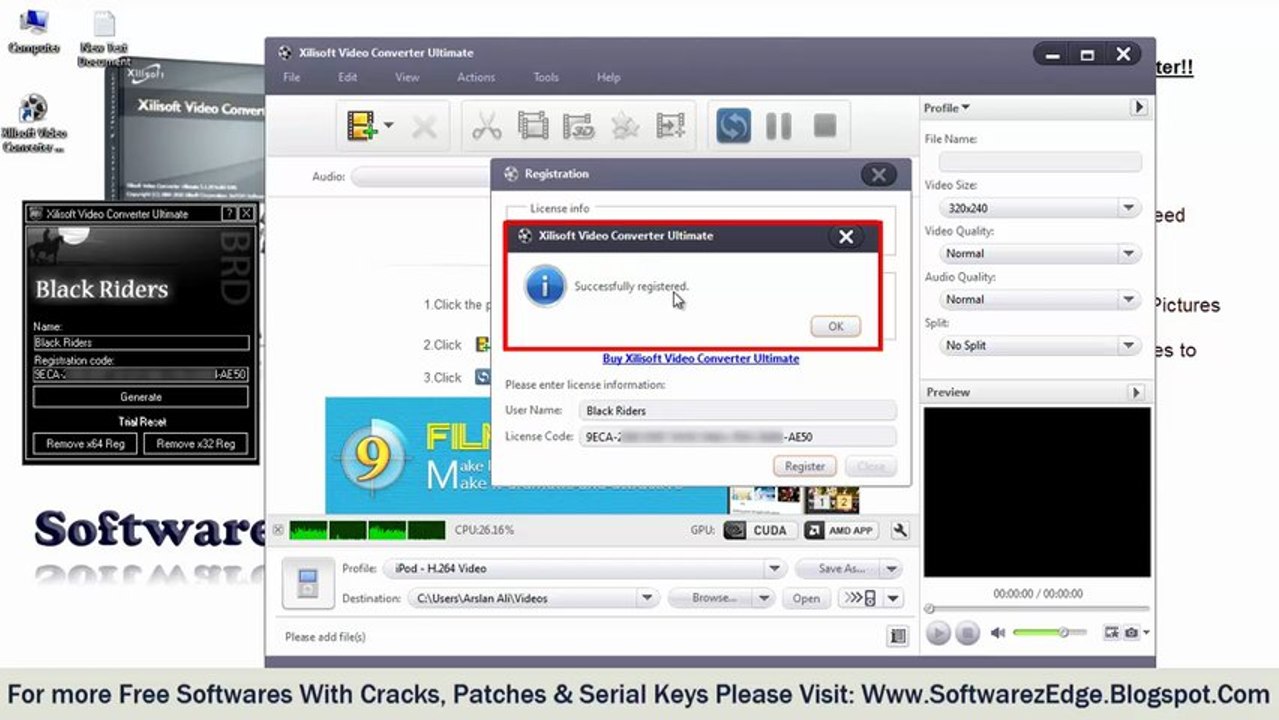This screenshot has width=1279, height=720.
Task: Click Remove x32 Reg in keygen
Action: click(196, 443)
